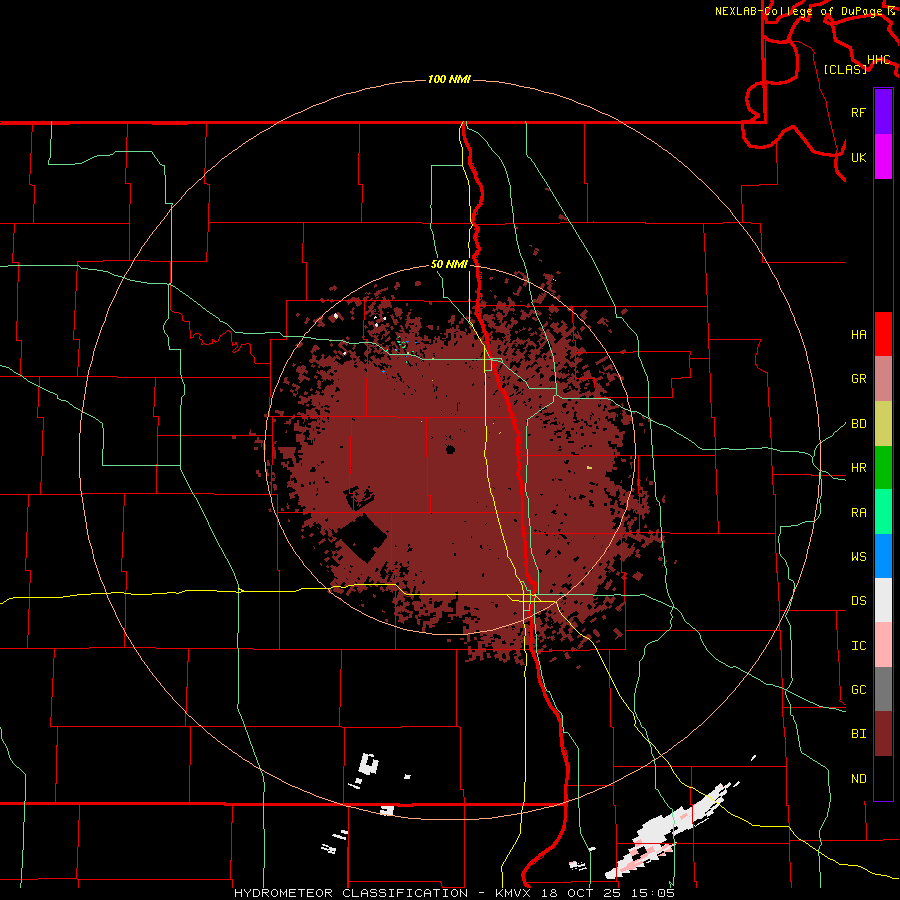Click the WS legend label
The width and height of the screenshot is (900, 900).
(x=858, y=557)
